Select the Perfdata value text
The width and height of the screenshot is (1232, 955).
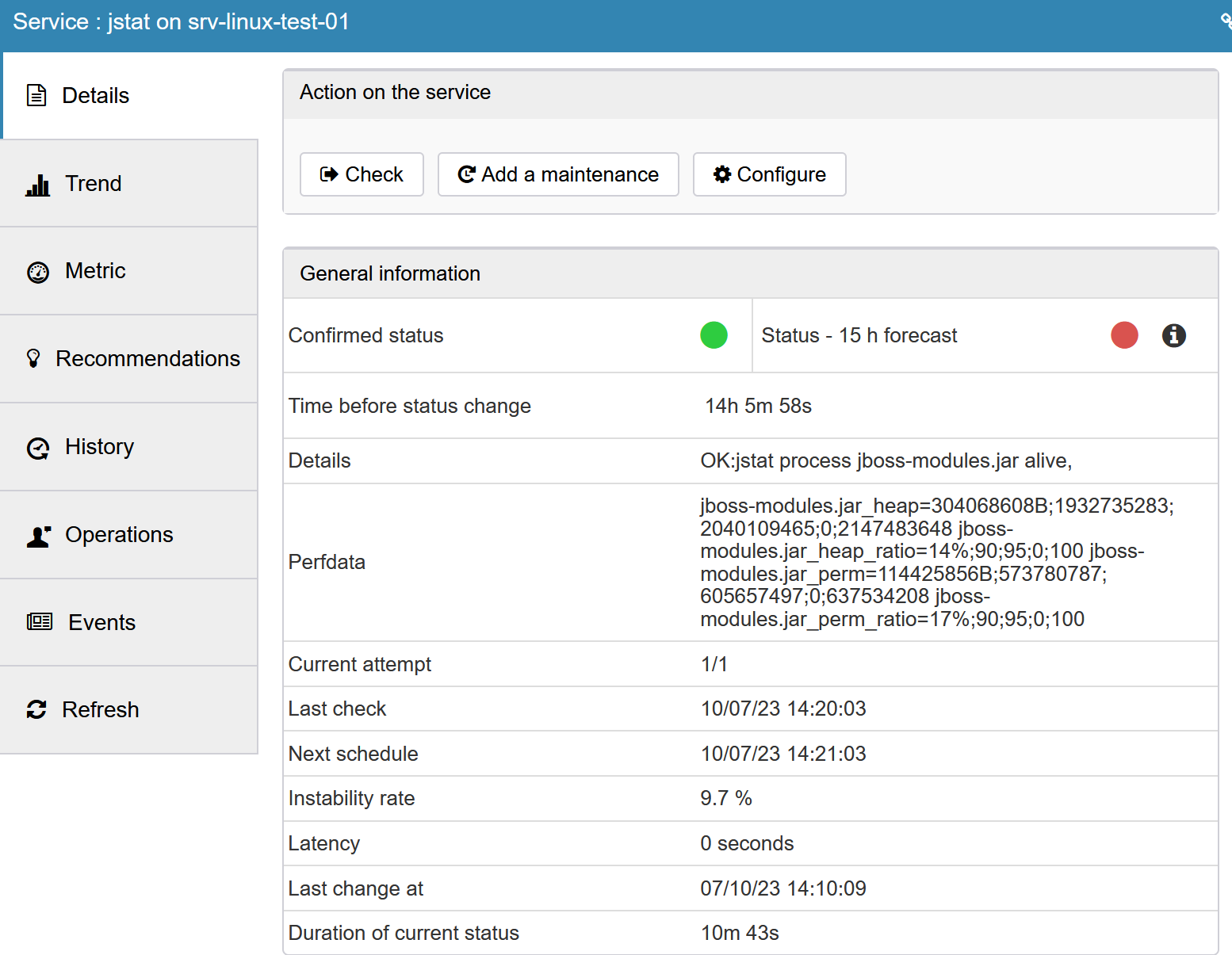click(x=935, y=562)
